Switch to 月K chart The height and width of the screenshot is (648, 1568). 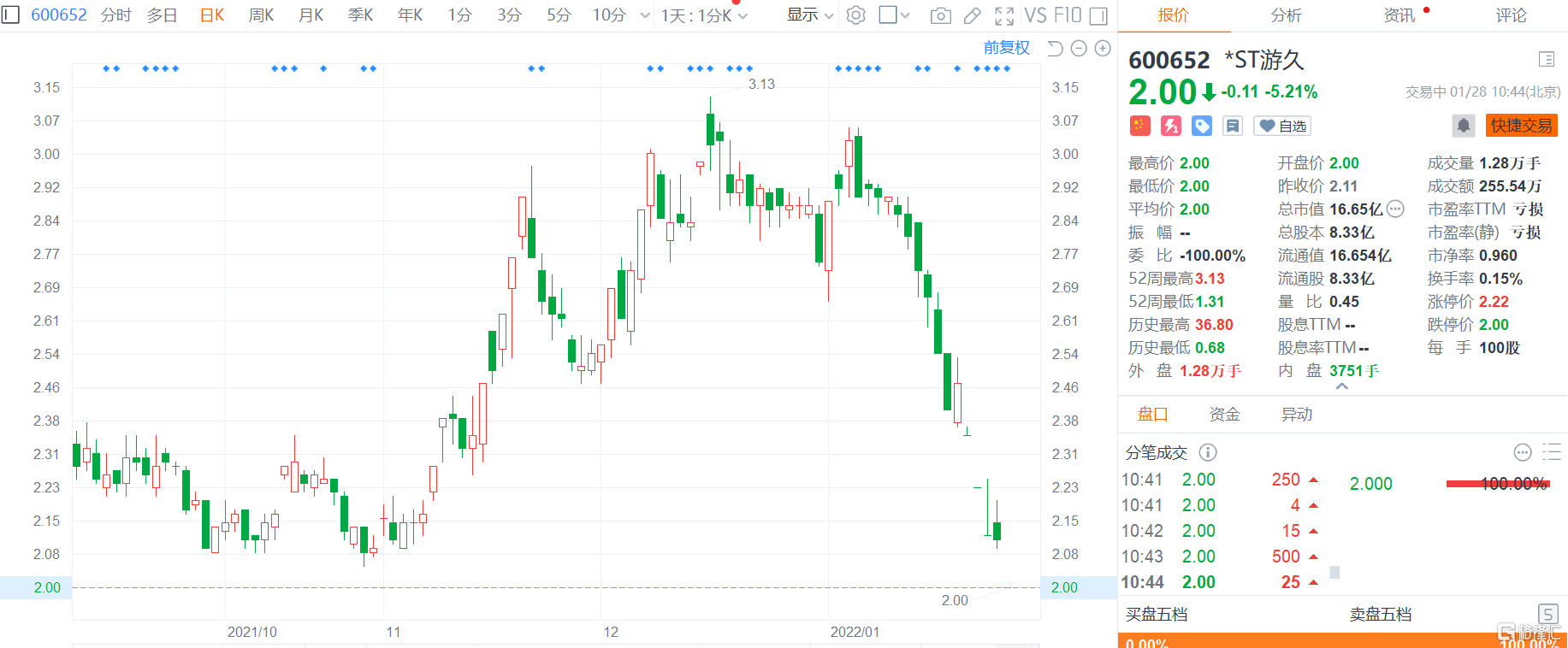coord(311,15)
